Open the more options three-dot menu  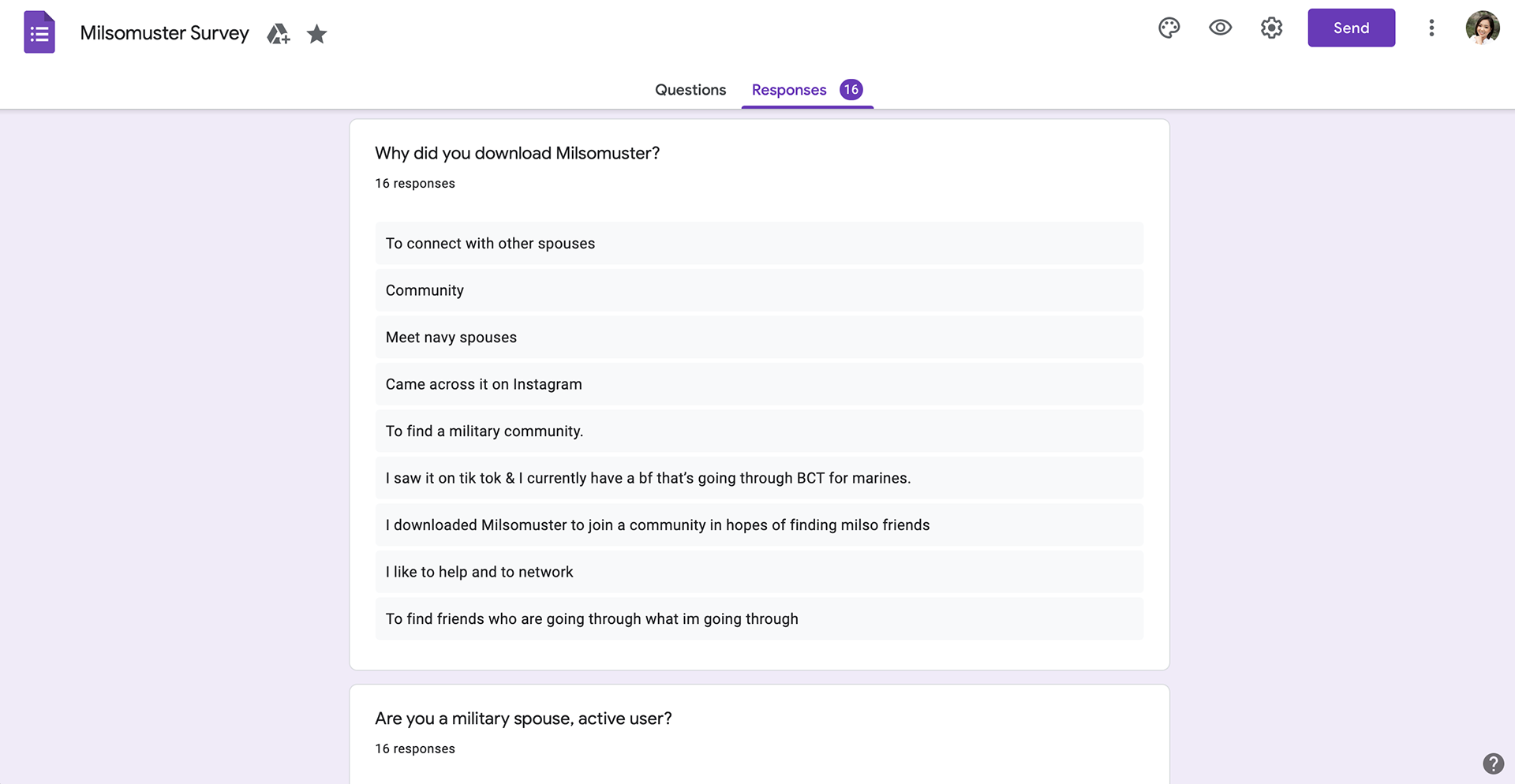coord(1431,28)
